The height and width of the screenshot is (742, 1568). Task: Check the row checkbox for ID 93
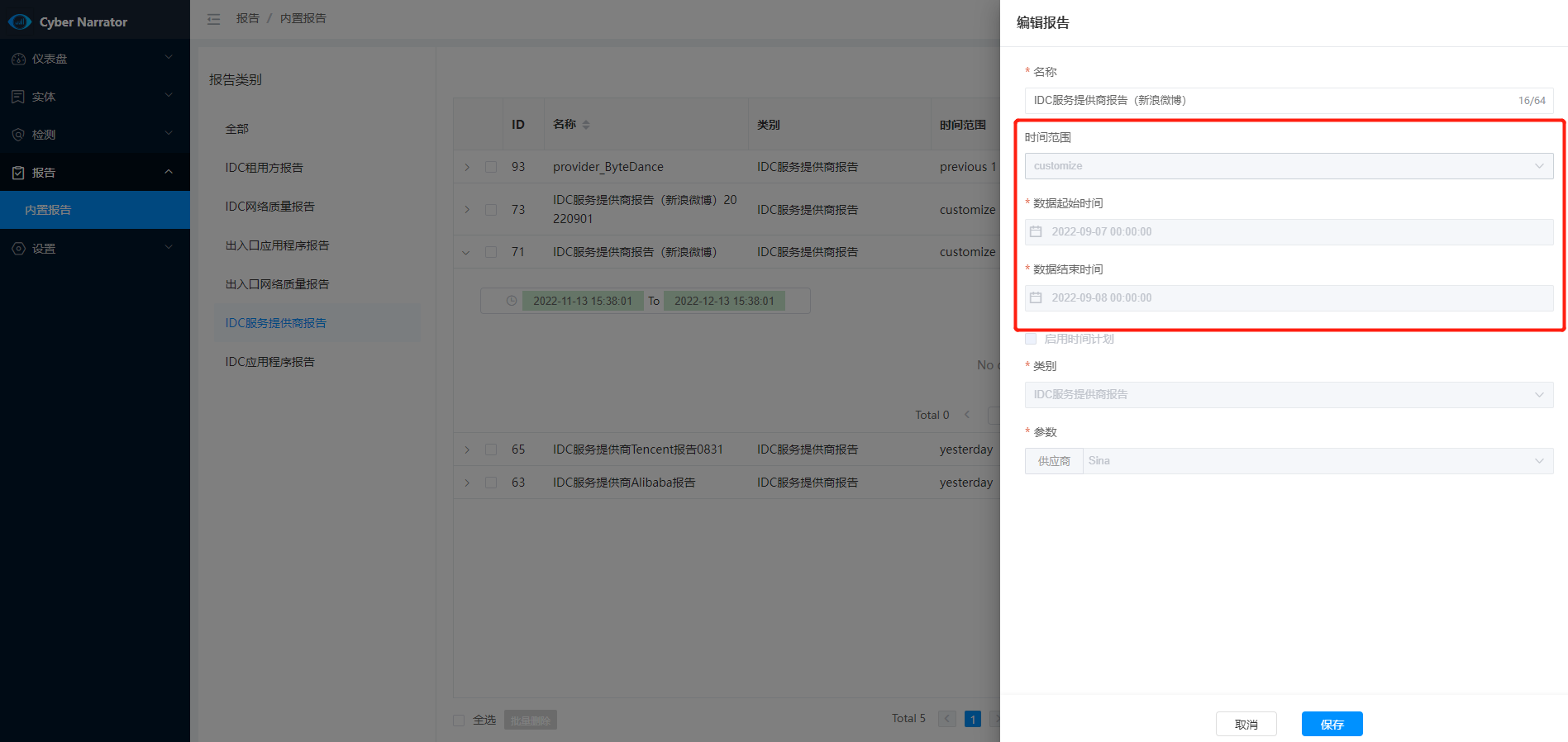click(491, 167)
